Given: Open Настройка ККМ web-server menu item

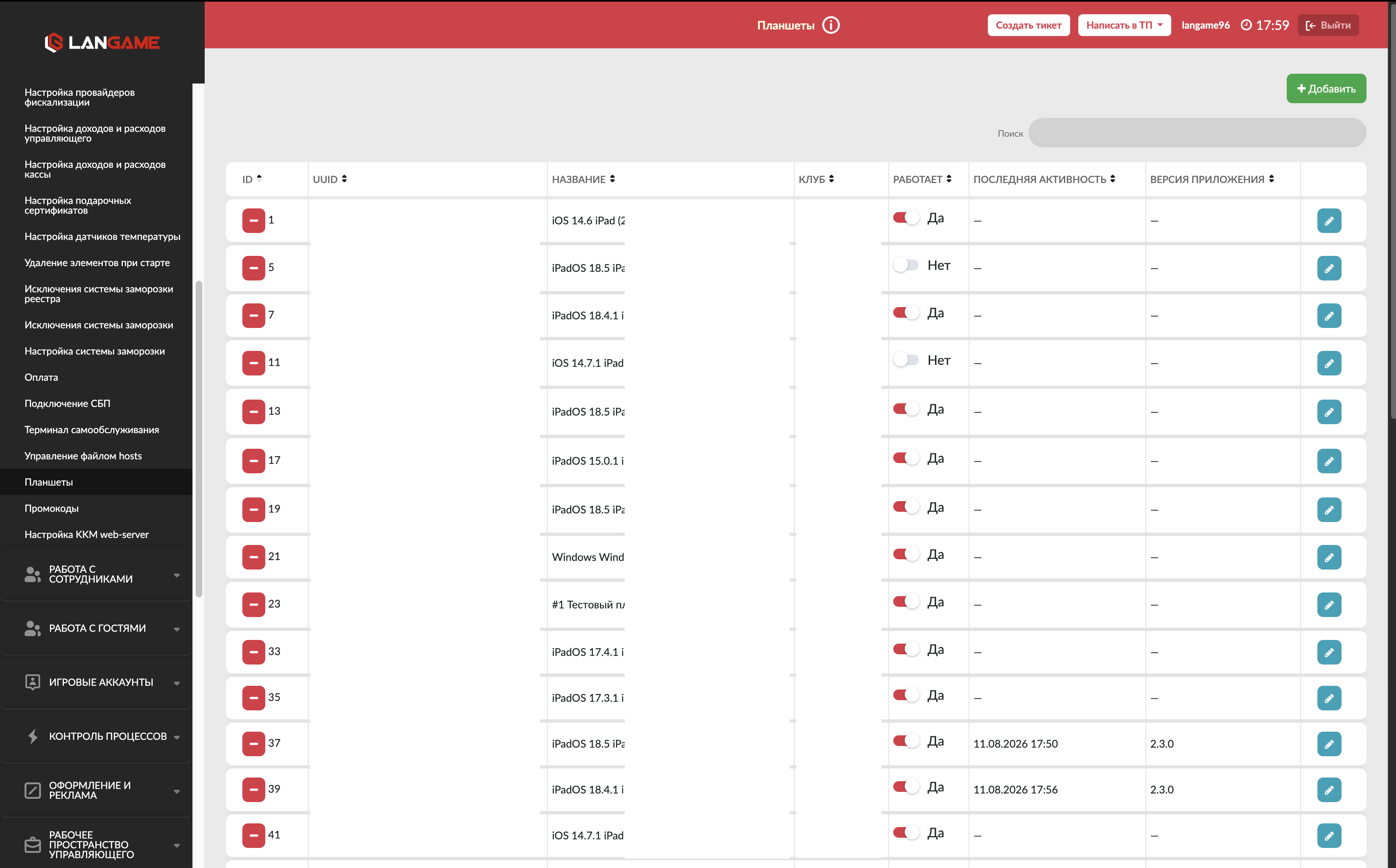Looking at the screenshot, I should click(86, 534).
